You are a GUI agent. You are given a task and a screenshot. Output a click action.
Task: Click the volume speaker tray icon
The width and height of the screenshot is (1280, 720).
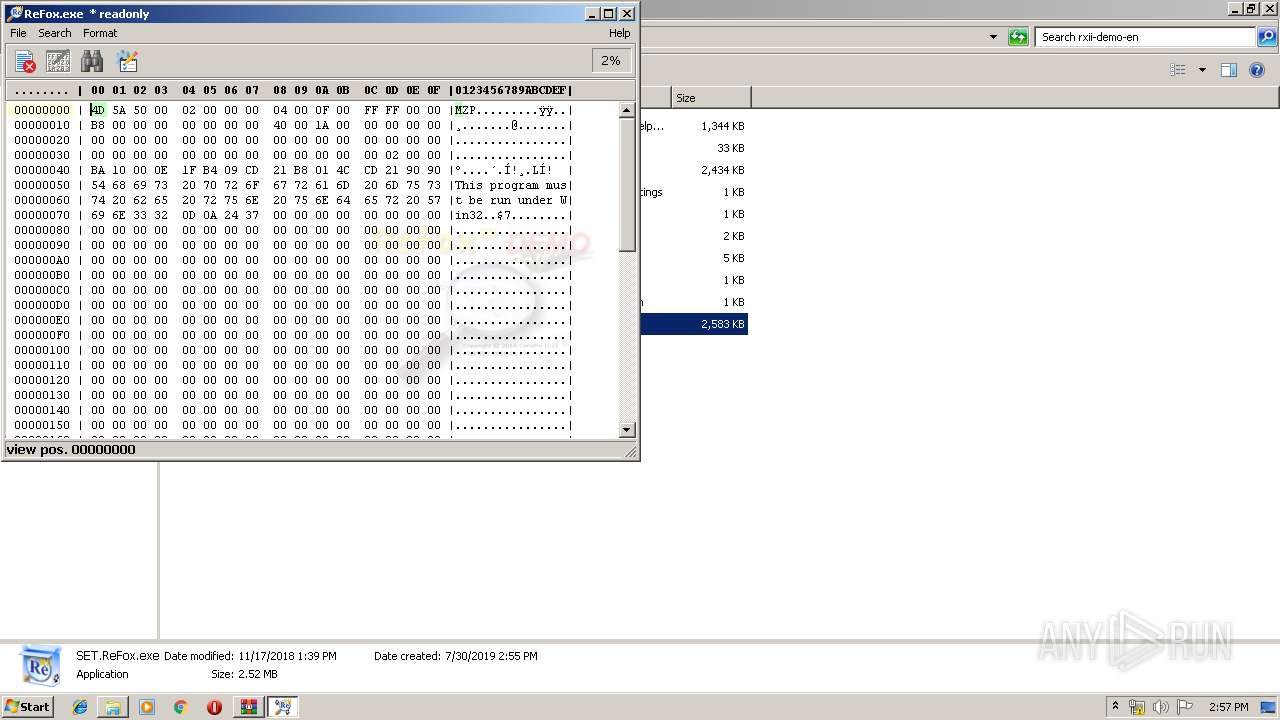[1161, 707]
